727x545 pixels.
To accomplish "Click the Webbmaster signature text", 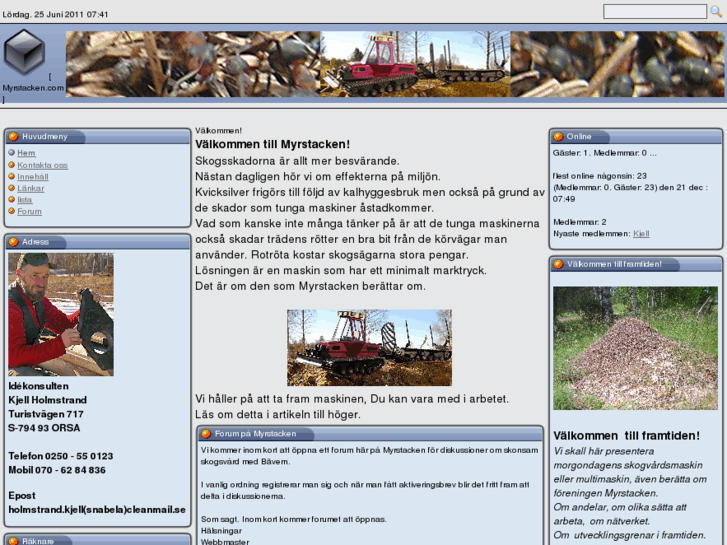I will (225, 542).
